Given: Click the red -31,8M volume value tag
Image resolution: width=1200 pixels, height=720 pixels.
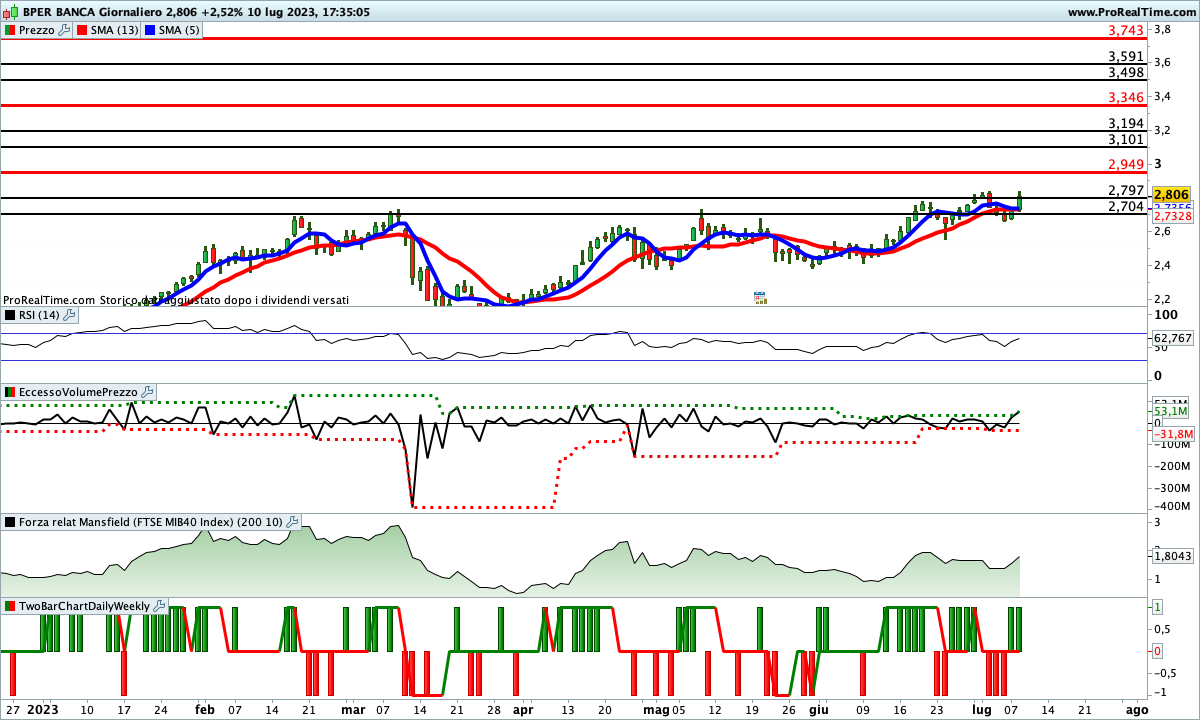Looking at the screenshot, I should (1172, 434).
